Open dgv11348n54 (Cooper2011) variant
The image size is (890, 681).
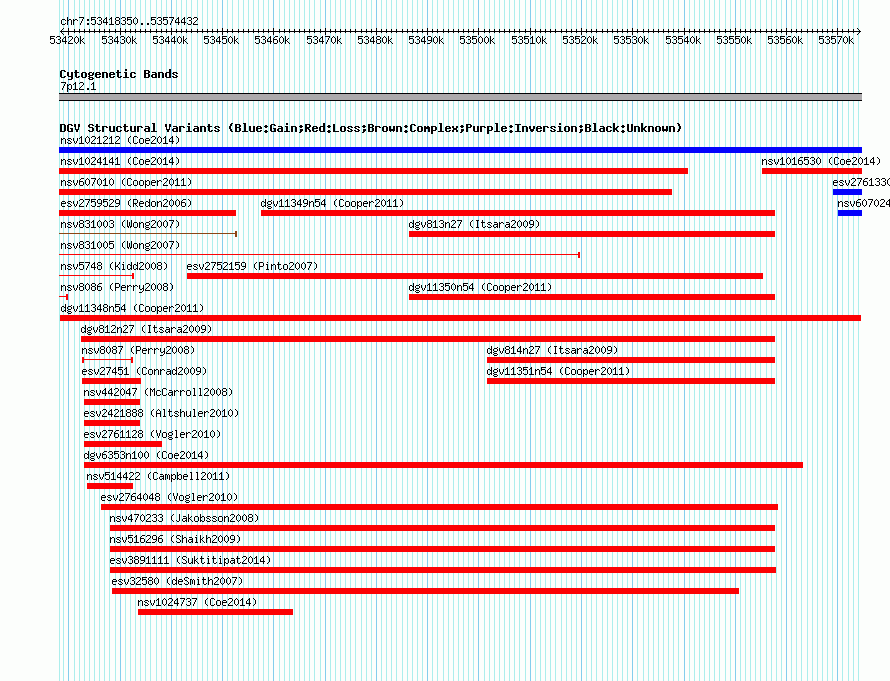coord(132,308)
